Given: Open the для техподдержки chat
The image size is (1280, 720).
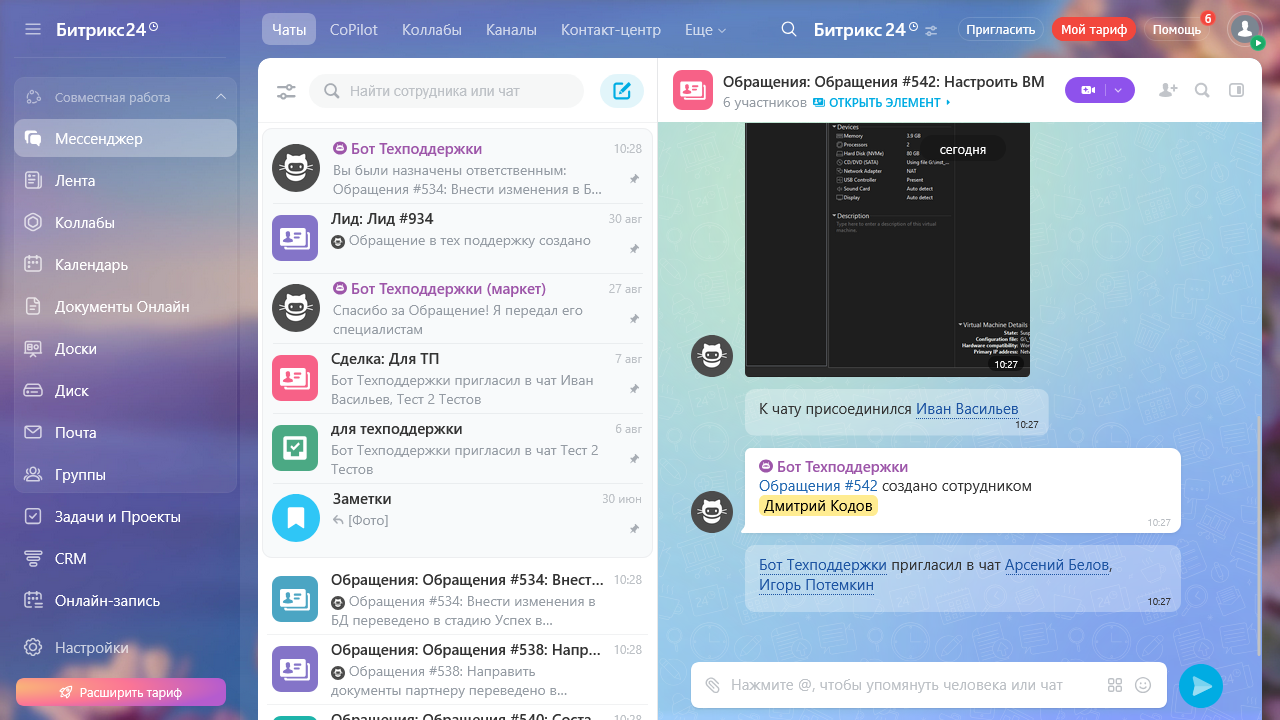Looking at the screenshot, I should click(457, 449).
